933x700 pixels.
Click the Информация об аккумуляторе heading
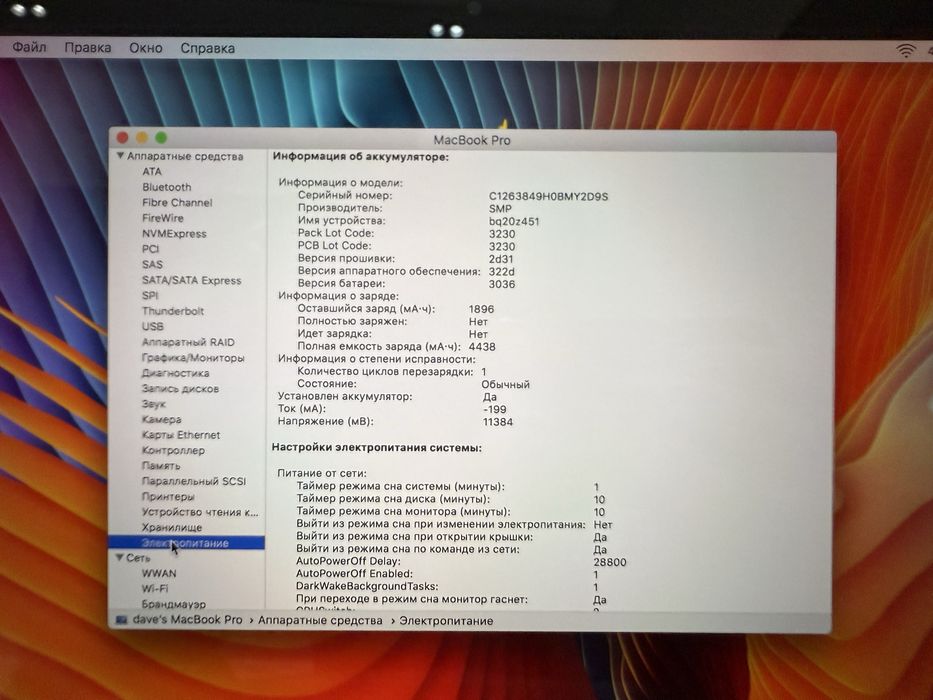click(361, 157)
